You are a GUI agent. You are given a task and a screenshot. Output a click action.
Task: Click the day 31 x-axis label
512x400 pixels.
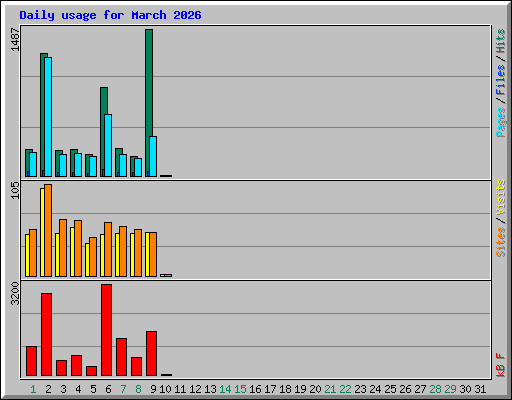click(x=480, y=389)
